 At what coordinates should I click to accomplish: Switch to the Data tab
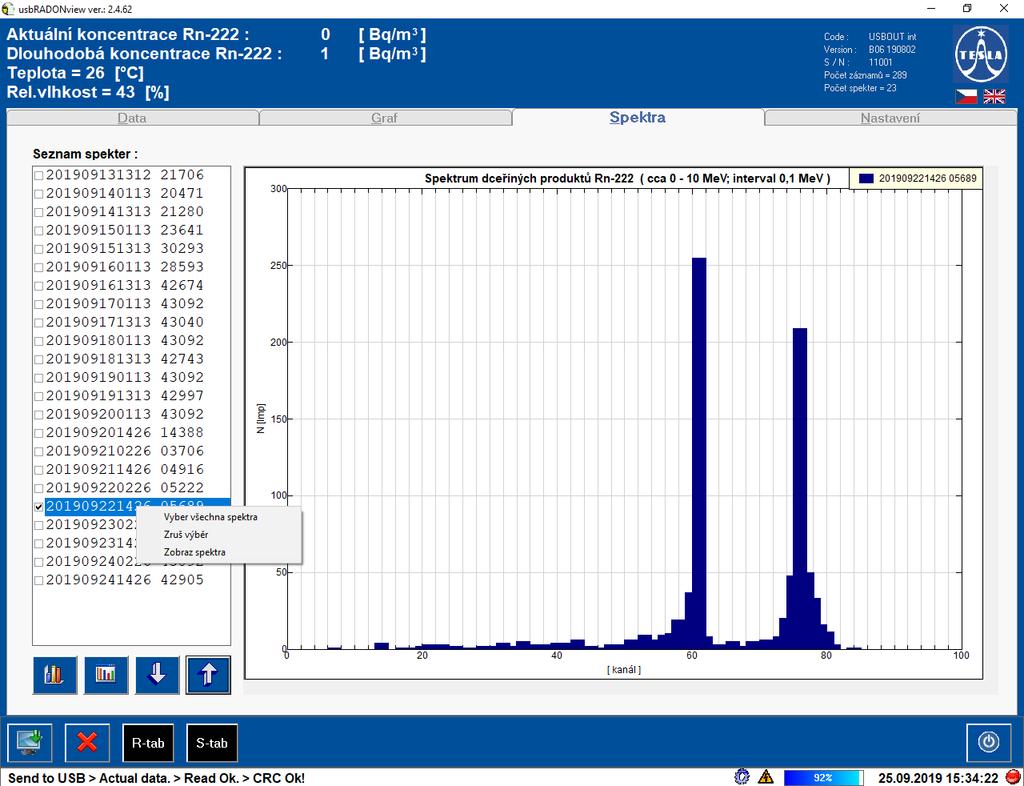tap(132, 118)
